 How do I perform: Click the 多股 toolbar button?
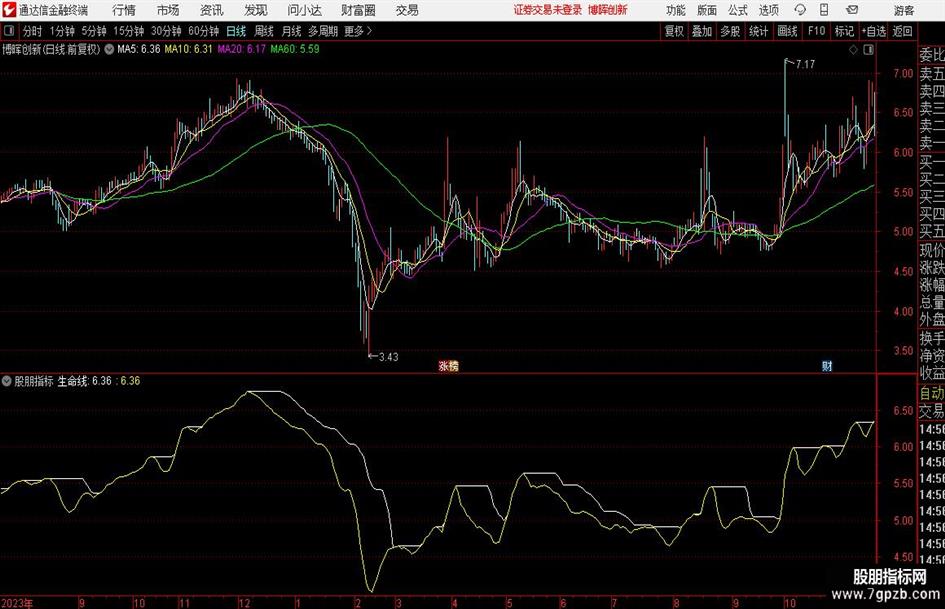pos(730,31)
